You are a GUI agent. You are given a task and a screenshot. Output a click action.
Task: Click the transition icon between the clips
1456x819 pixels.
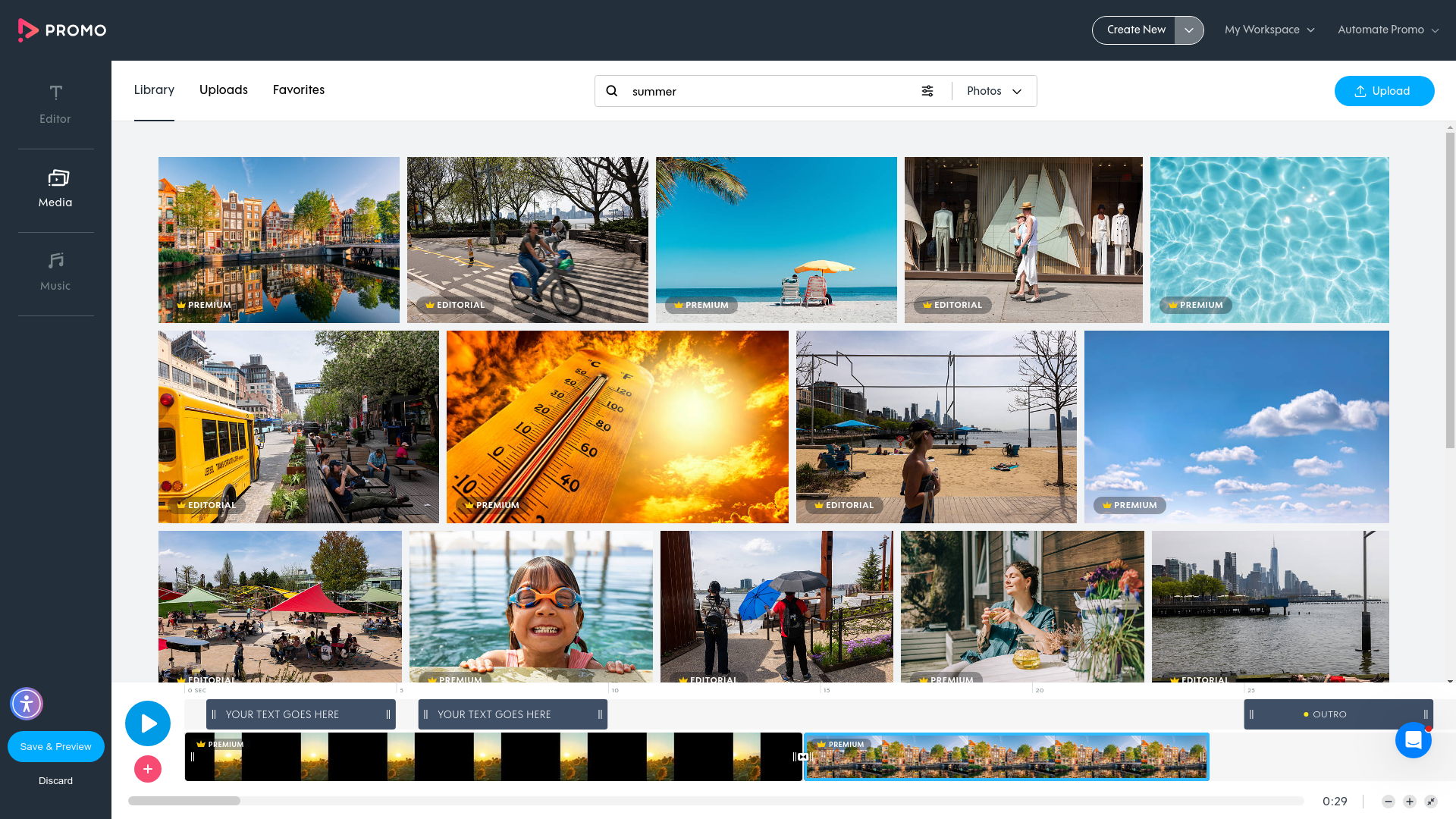[x=803, y=757]
